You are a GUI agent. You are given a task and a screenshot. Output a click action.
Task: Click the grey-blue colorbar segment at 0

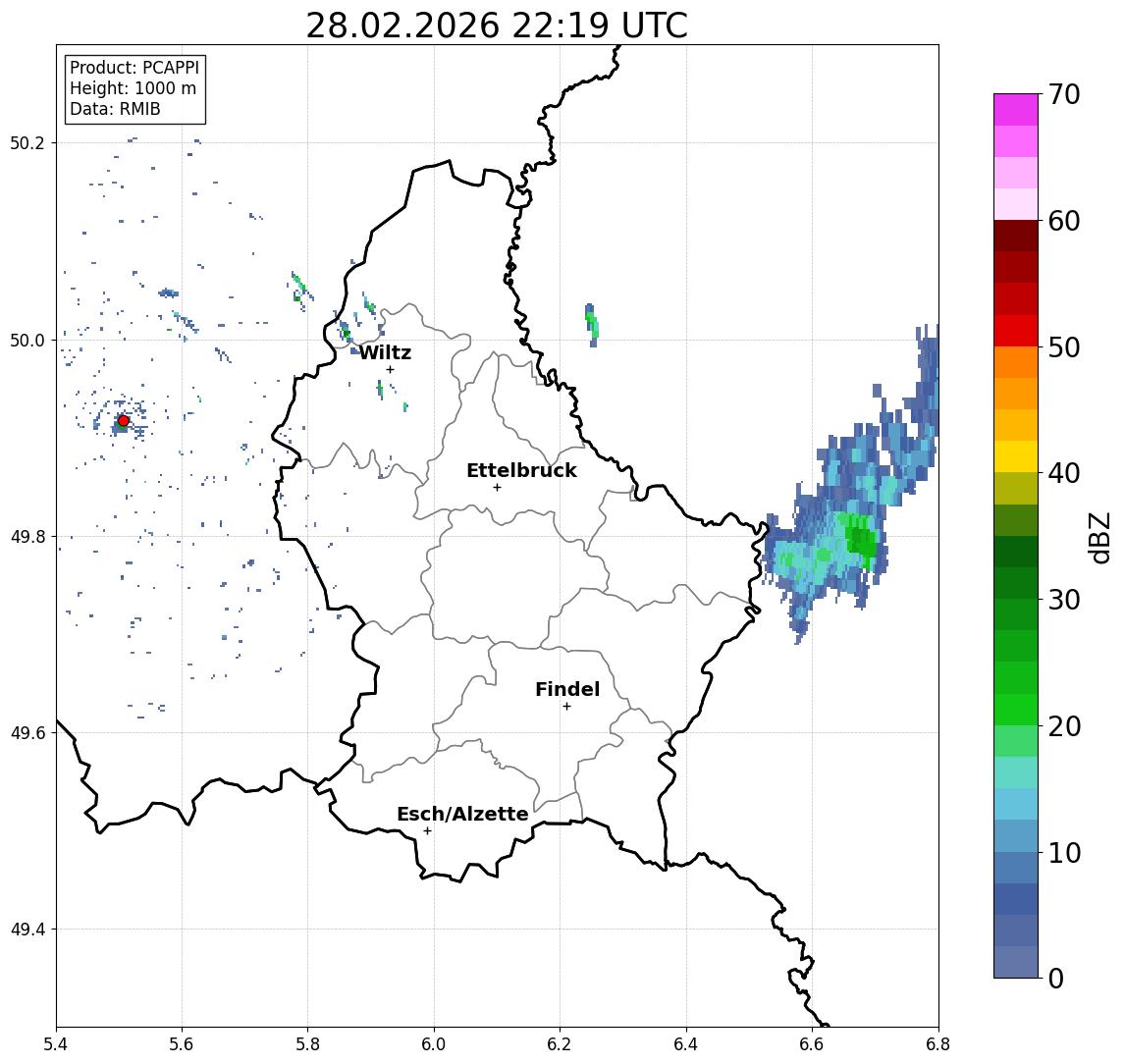coord(1016,962)
